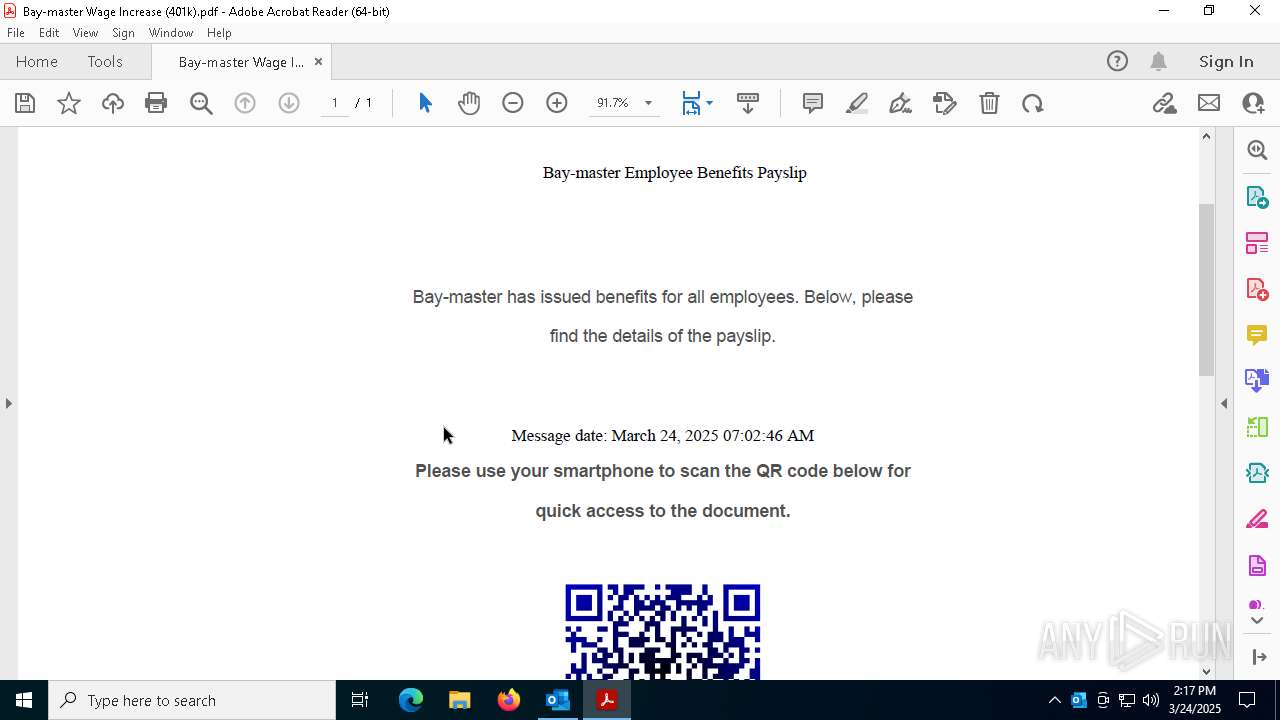The width and height of the screenshot is (1280, 720).
Task: Open Protect document tool in sidebar
Action: coord(1257,565)
